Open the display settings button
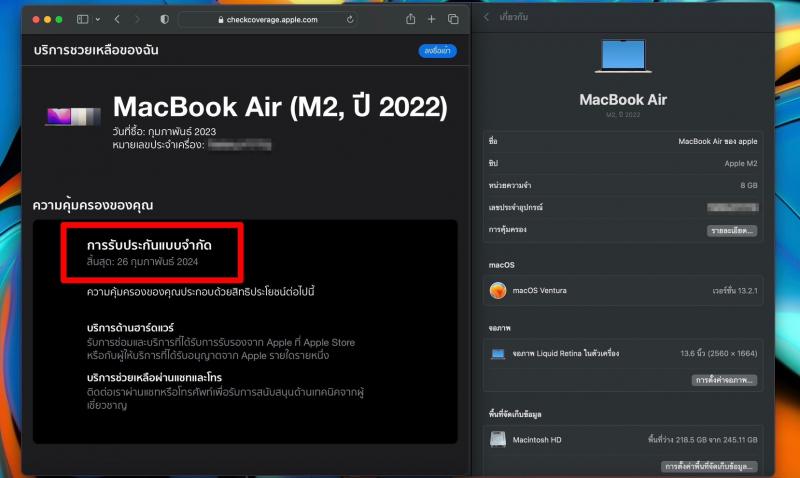The image size is (800, 478). coord(724,380)
